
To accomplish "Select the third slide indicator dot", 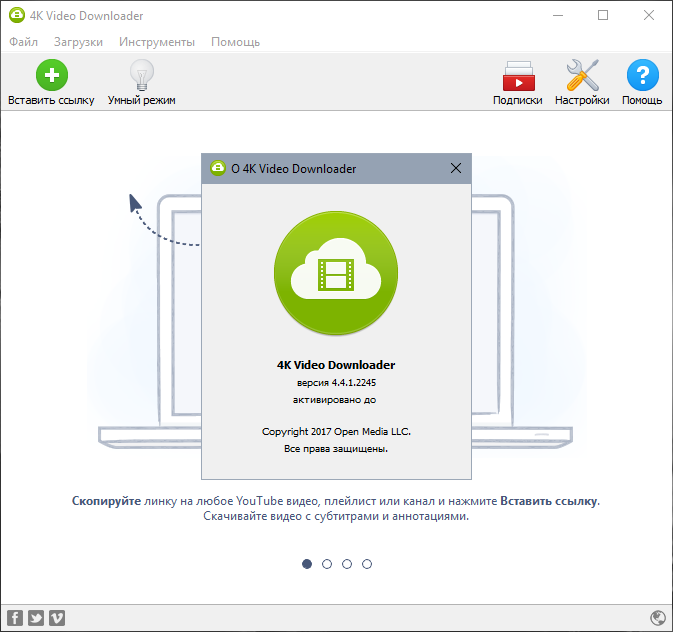I will 347,564.
